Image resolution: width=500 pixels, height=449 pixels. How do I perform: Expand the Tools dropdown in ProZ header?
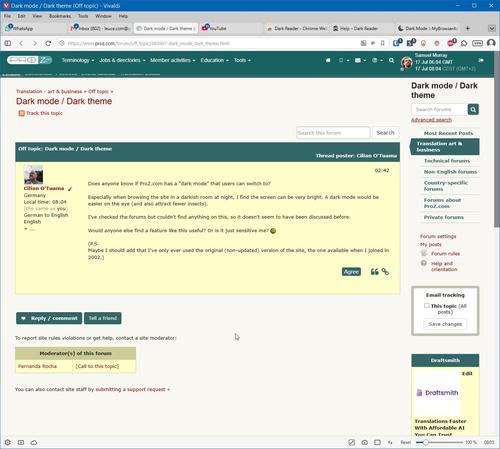[x=242, y=60]
